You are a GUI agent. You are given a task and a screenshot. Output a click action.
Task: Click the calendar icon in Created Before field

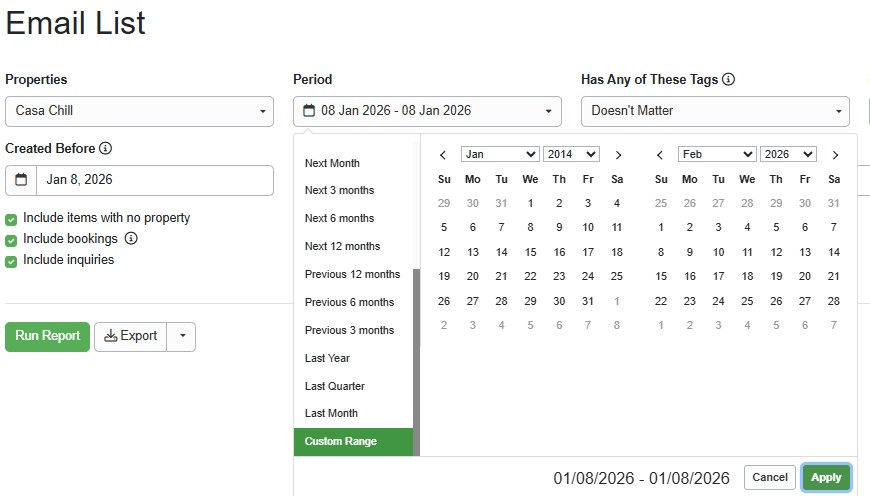(x=21, y=180)
